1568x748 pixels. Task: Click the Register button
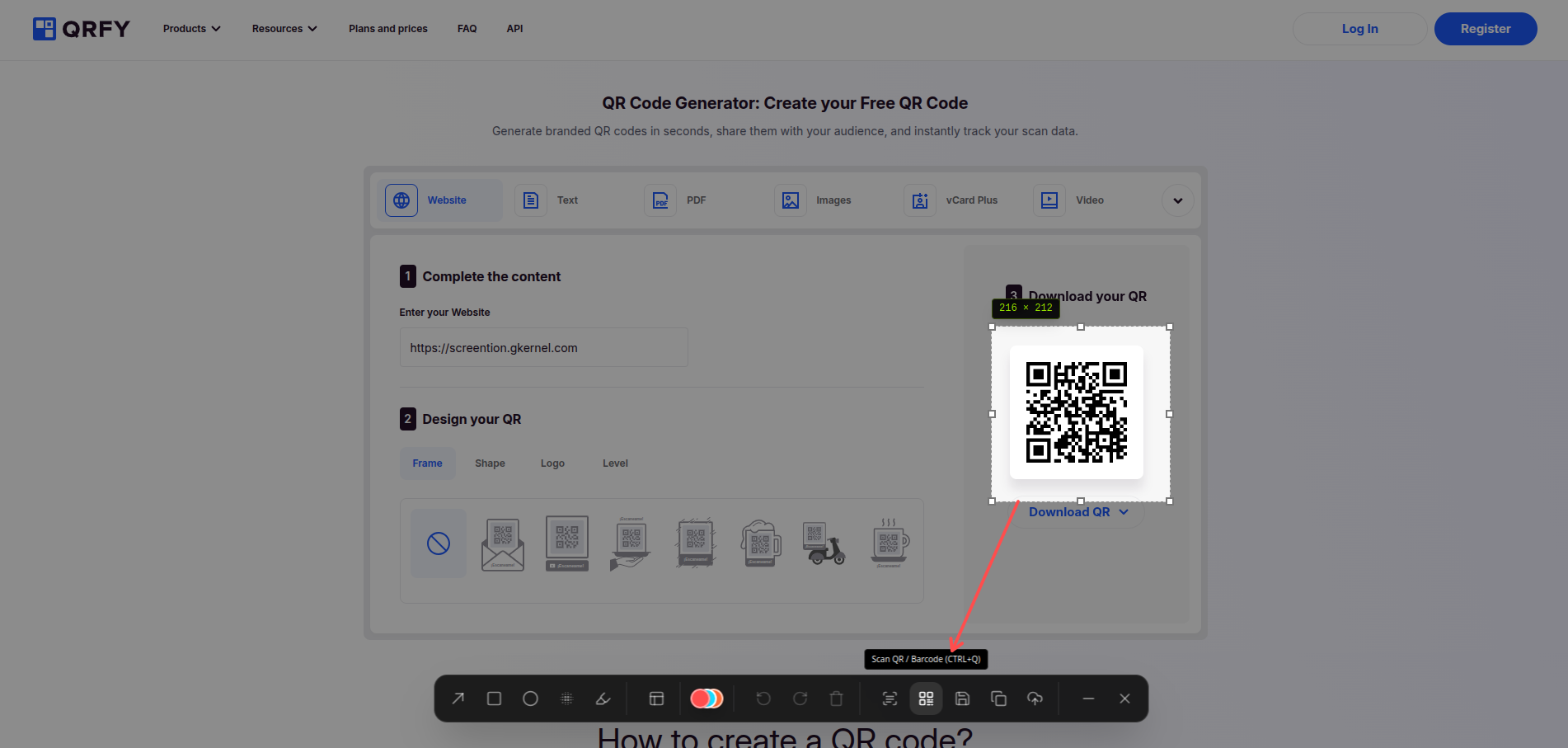click(x=1486, y=29)
